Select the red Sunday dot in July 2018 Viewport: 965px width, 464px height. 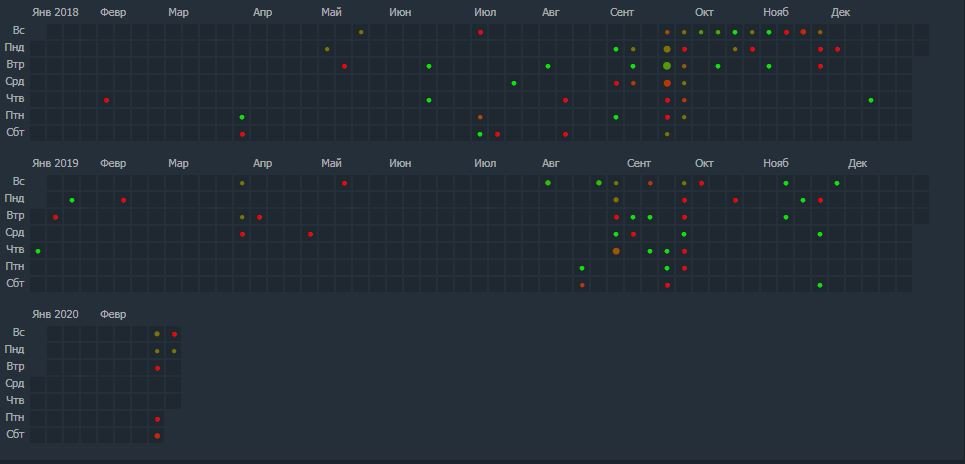tap(480, 32)
